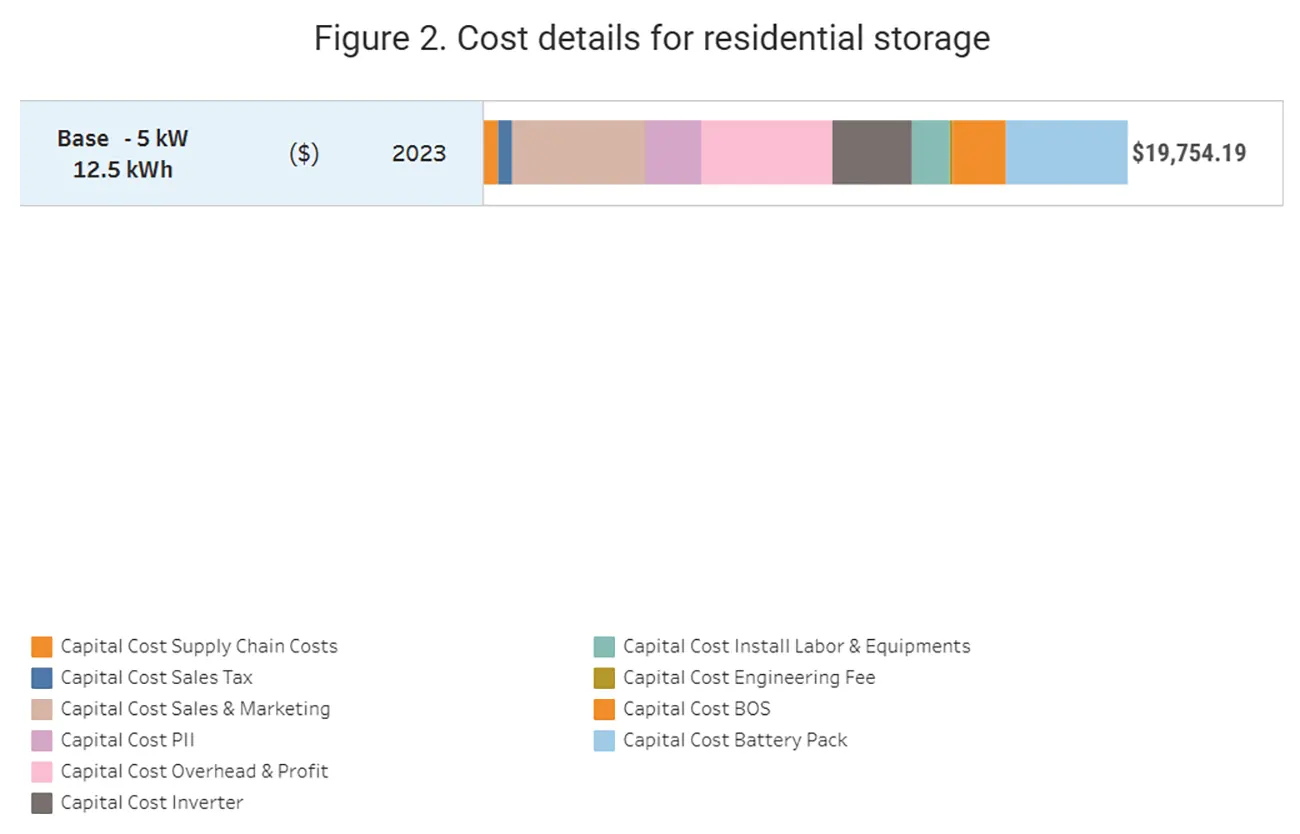Screen dimensions: 1300x834
Task: Click the light blue Battery Pack bar segment
Action: tap(1065, 152)
